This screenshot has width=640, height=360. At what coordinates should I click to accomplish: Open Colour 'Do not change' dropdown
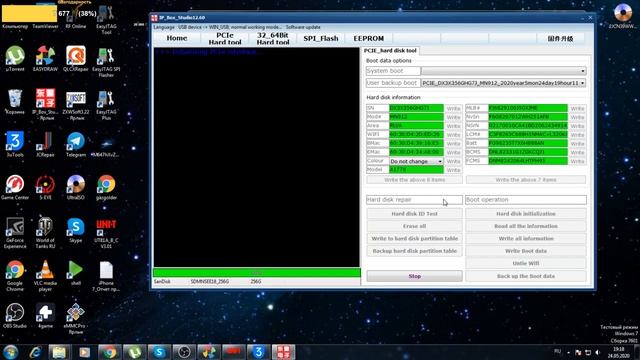(x=416, y=161)
